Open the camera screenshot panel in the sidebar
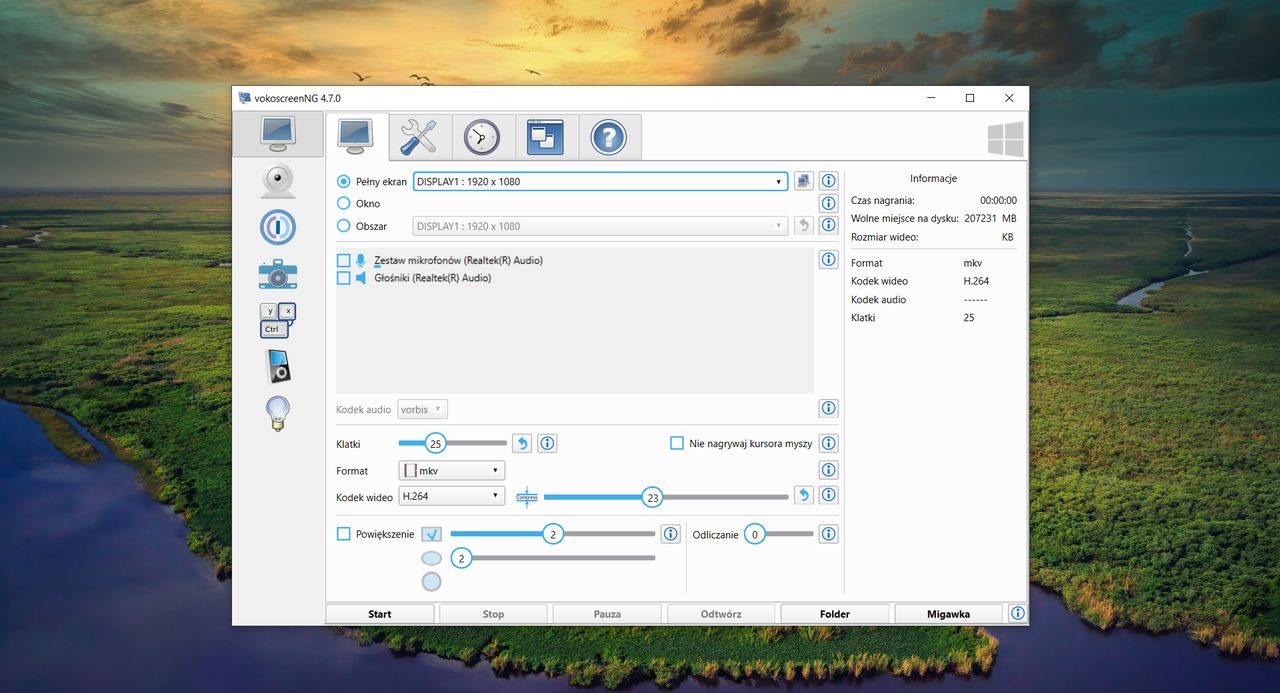Viewport: 1280px width, 693px height. coord(277,273)
